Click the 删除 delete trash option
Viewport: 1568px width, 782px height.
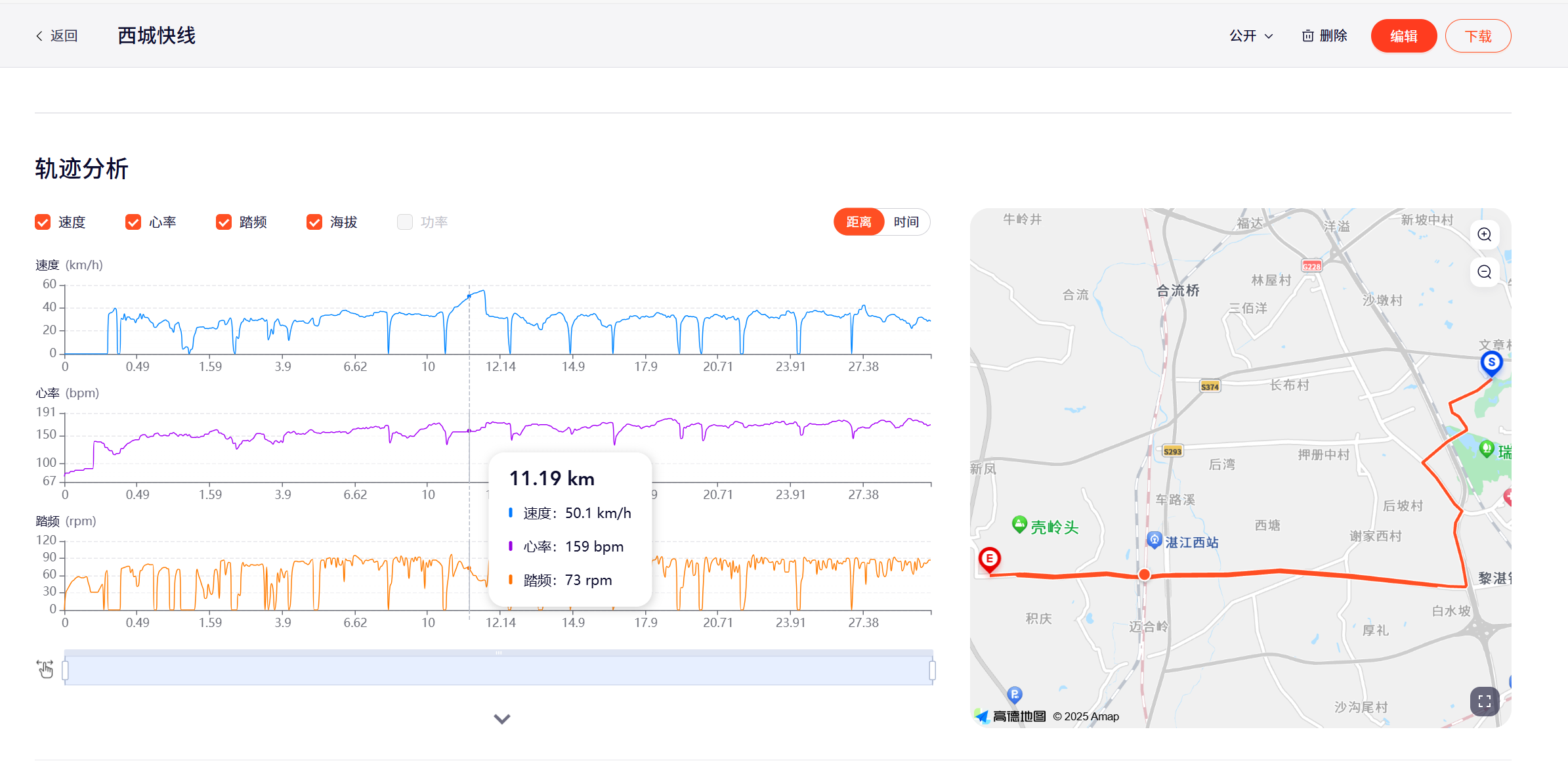[x=1324, y=36]
